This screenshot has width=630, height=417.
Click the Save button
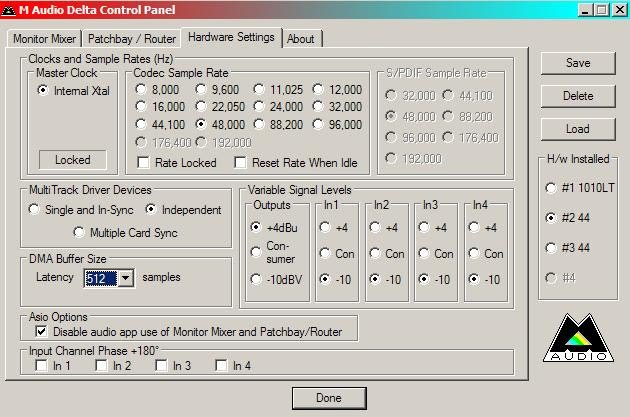coord(578,63)
